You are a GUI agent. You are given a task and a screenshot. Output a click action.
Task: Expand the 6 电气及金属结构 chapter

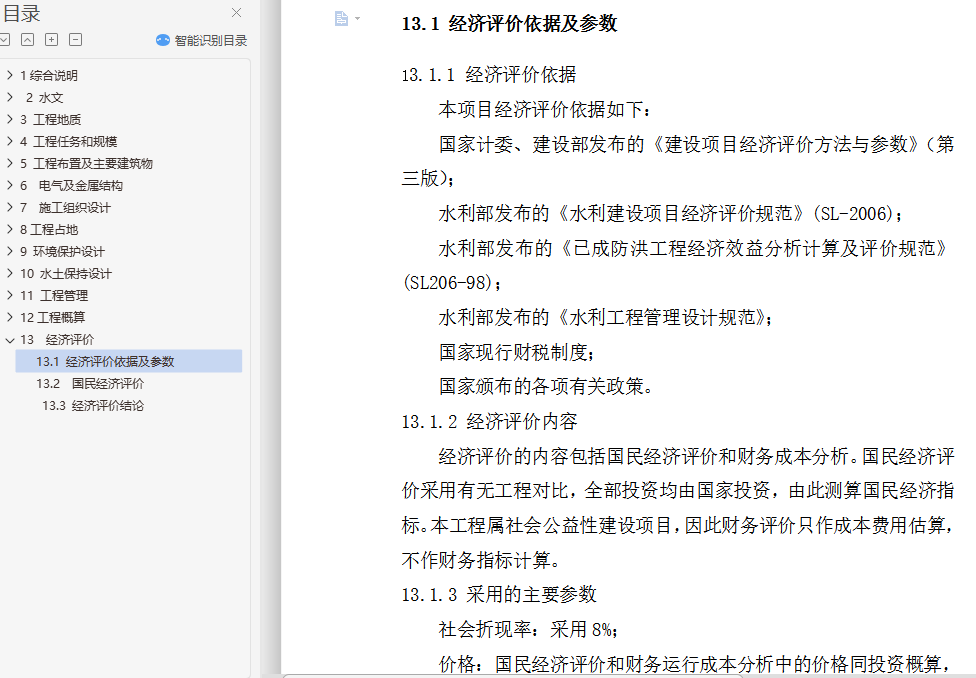[9, 185]
